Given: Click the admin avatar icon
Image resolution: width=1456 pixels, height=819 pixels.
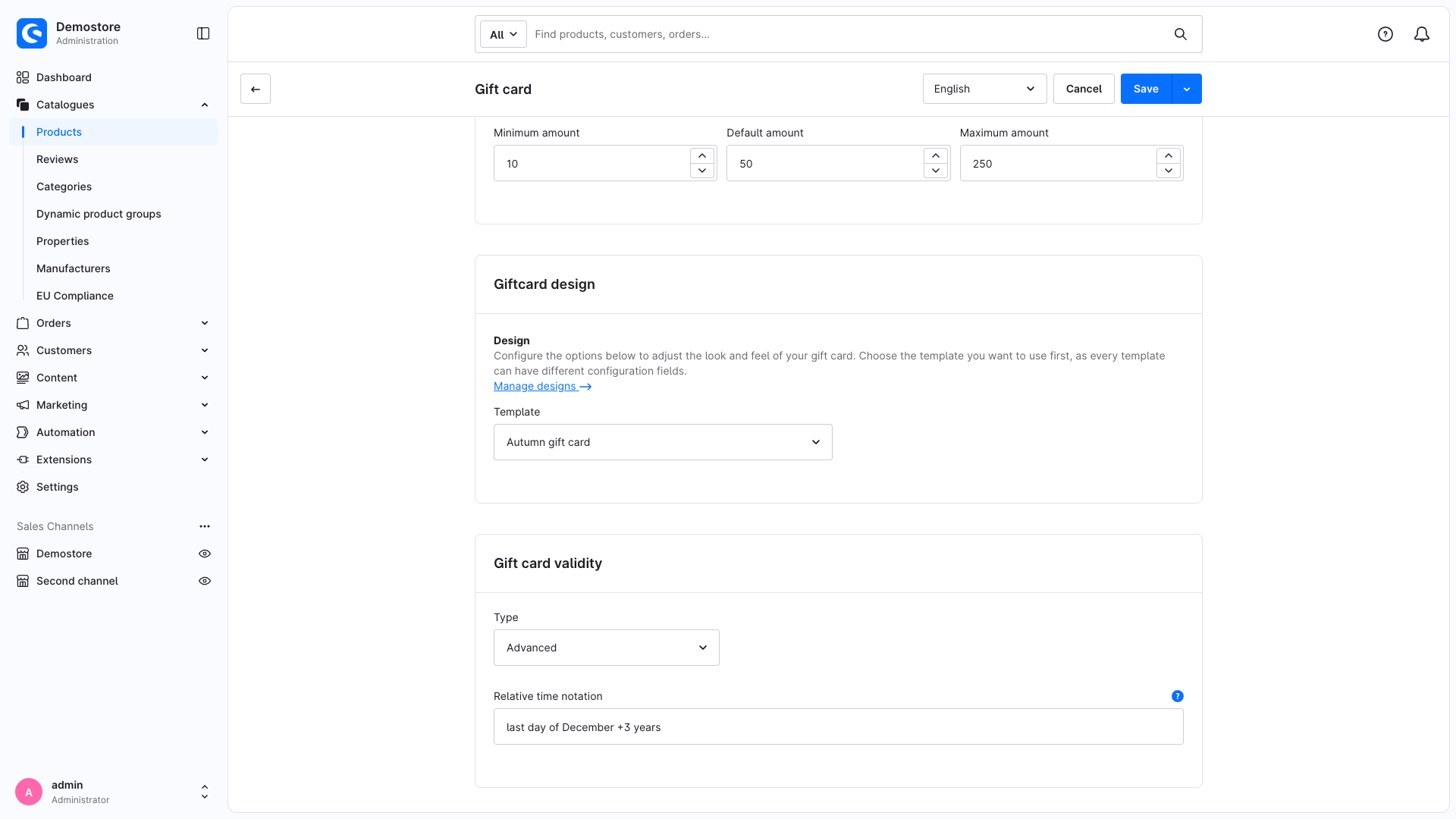Looking at the screenshot, I should coord(29,792).
